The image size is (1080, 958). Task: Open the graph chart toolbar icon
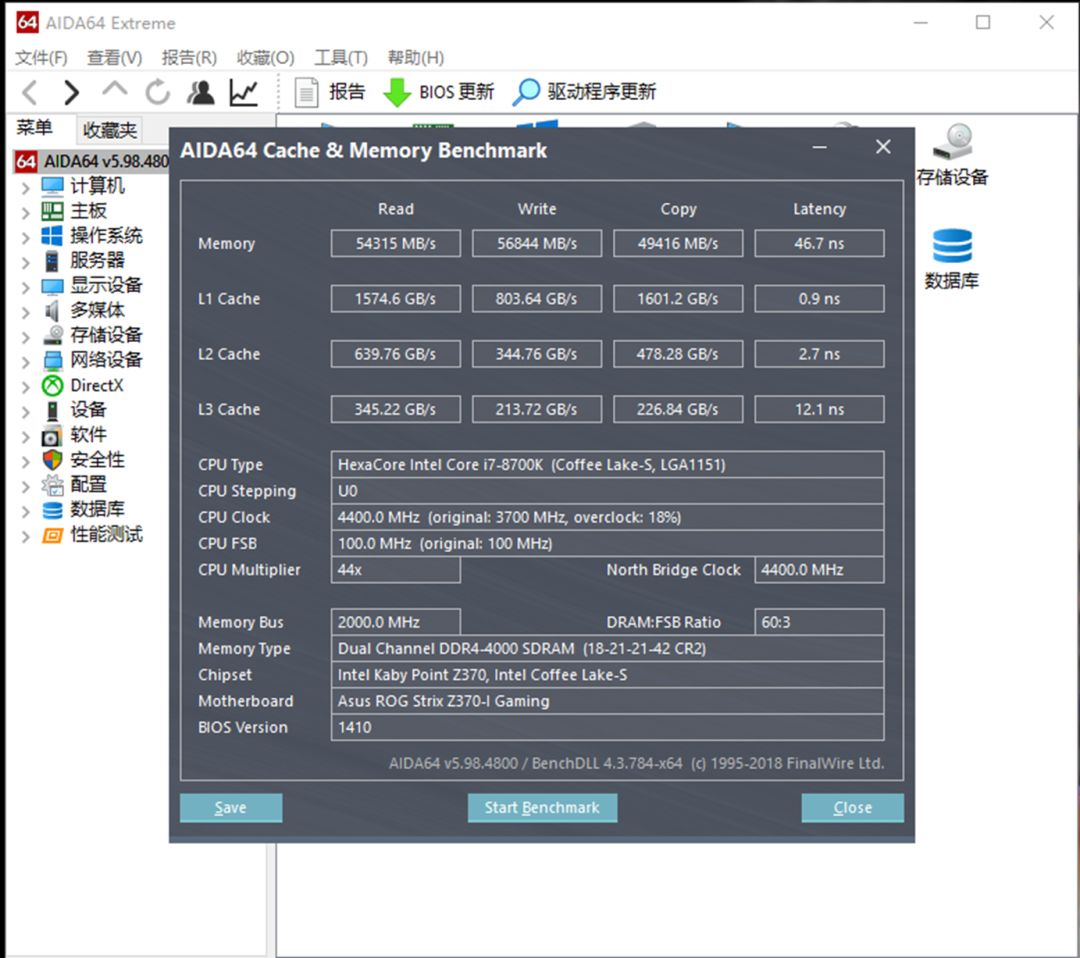[244, 92]
